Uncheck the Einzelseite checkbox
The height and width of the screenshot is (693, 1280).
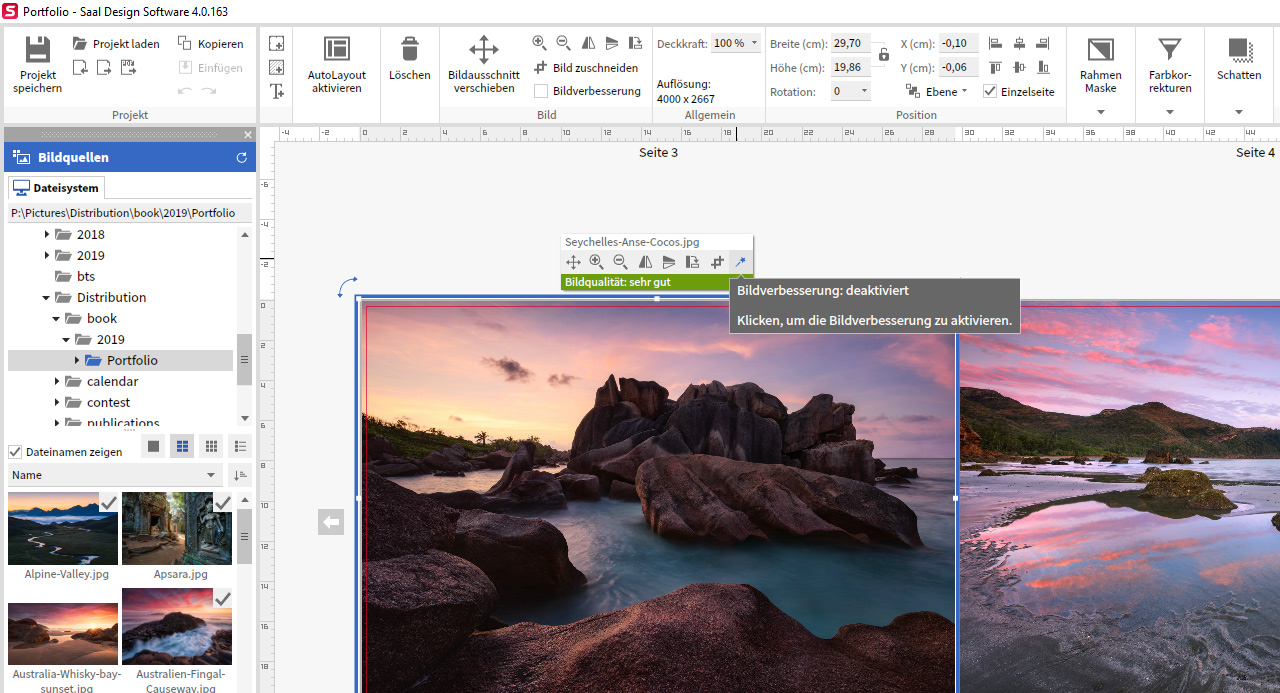point(990,91)
